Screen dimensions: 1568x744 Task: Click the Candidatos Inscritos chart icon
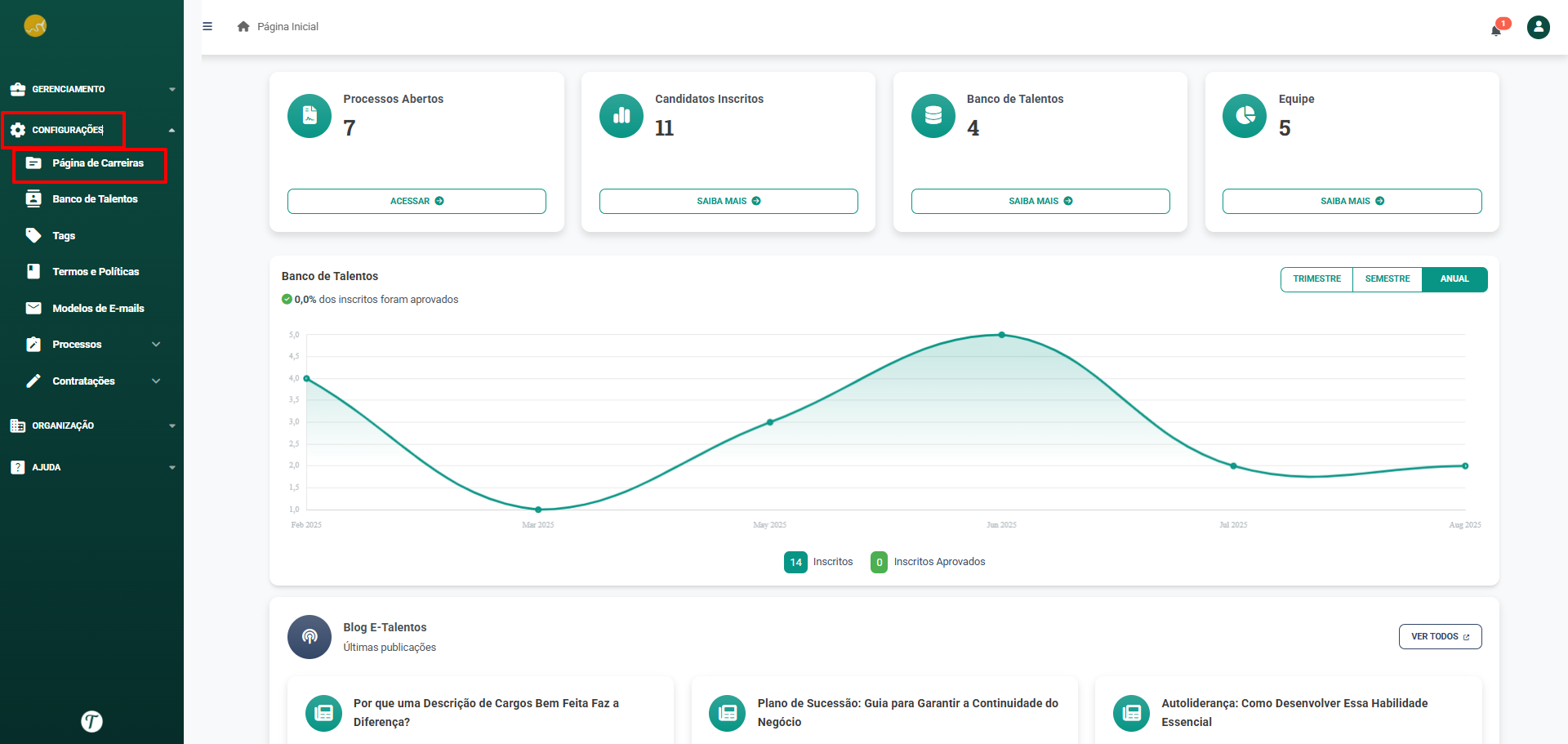click(x=621, y=116)
